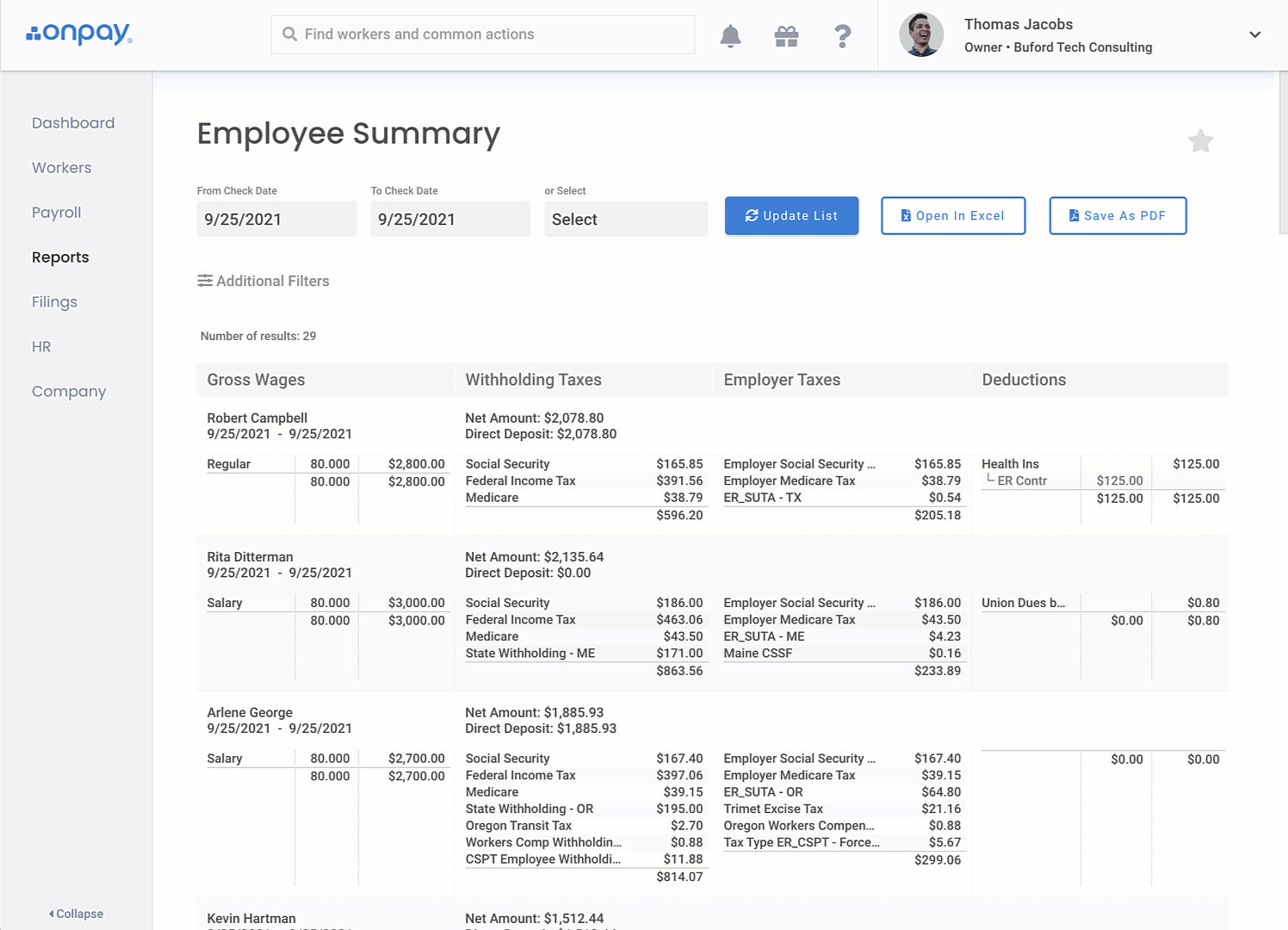
Task: Focus the Find workers search field
Action: 482,34
